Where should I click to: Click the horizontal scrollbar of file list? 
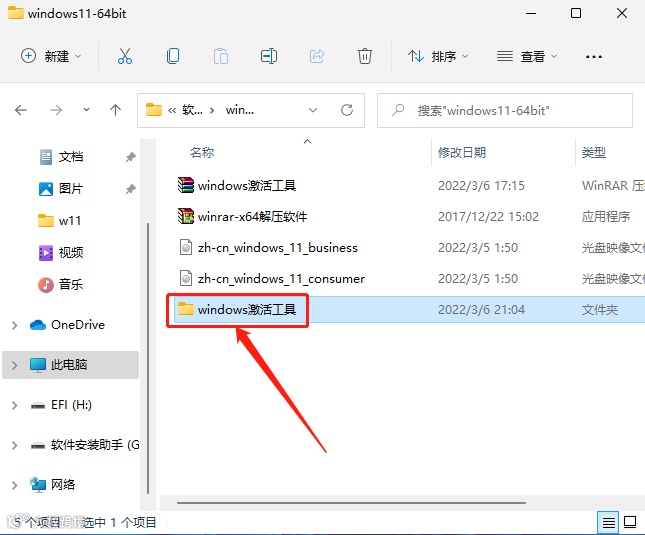coord(351,503)
